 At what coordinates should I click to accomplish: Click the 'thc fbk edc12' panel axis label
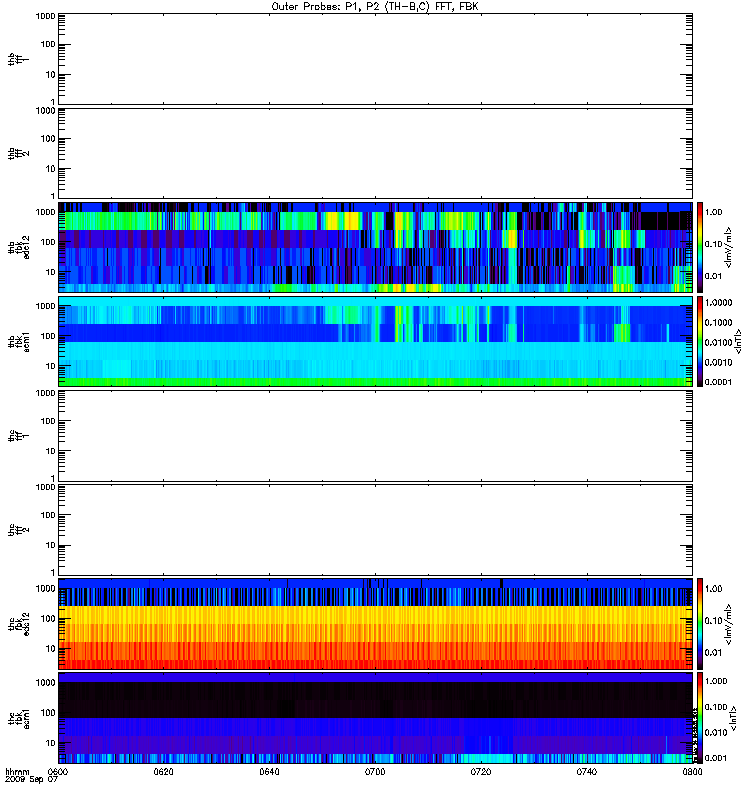click(x=18, y=624)
